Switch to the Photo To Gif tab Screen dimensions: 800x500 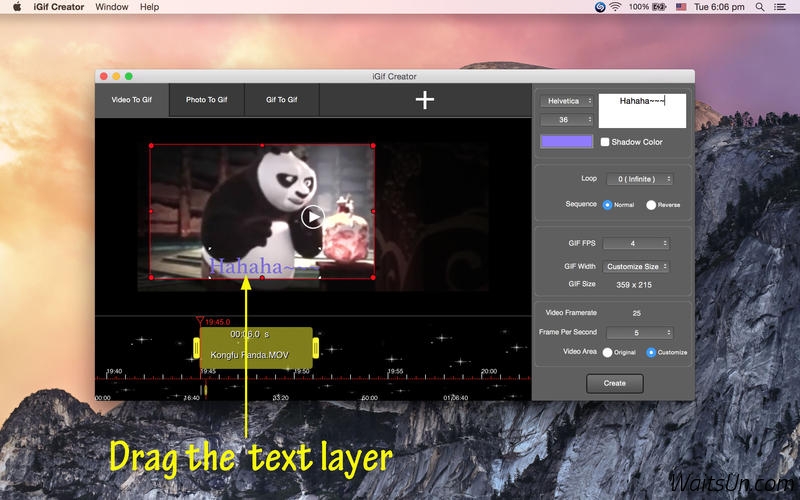[207, 100]
